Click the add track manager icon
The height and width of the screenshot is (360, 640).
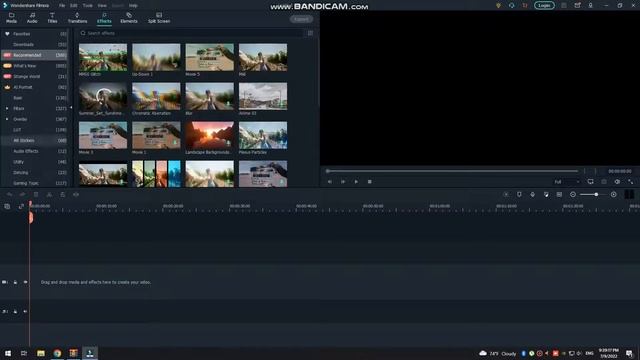7,207
